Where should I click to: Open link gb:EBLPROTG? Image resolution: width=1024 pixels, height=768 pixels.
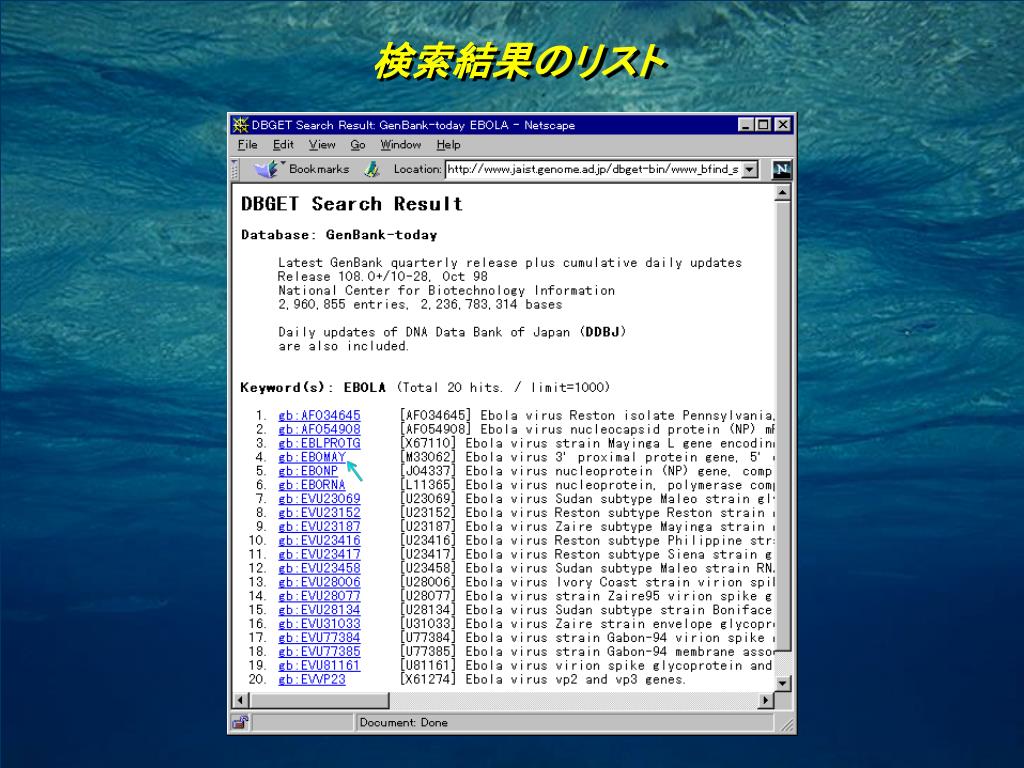(x=319, y=443)
